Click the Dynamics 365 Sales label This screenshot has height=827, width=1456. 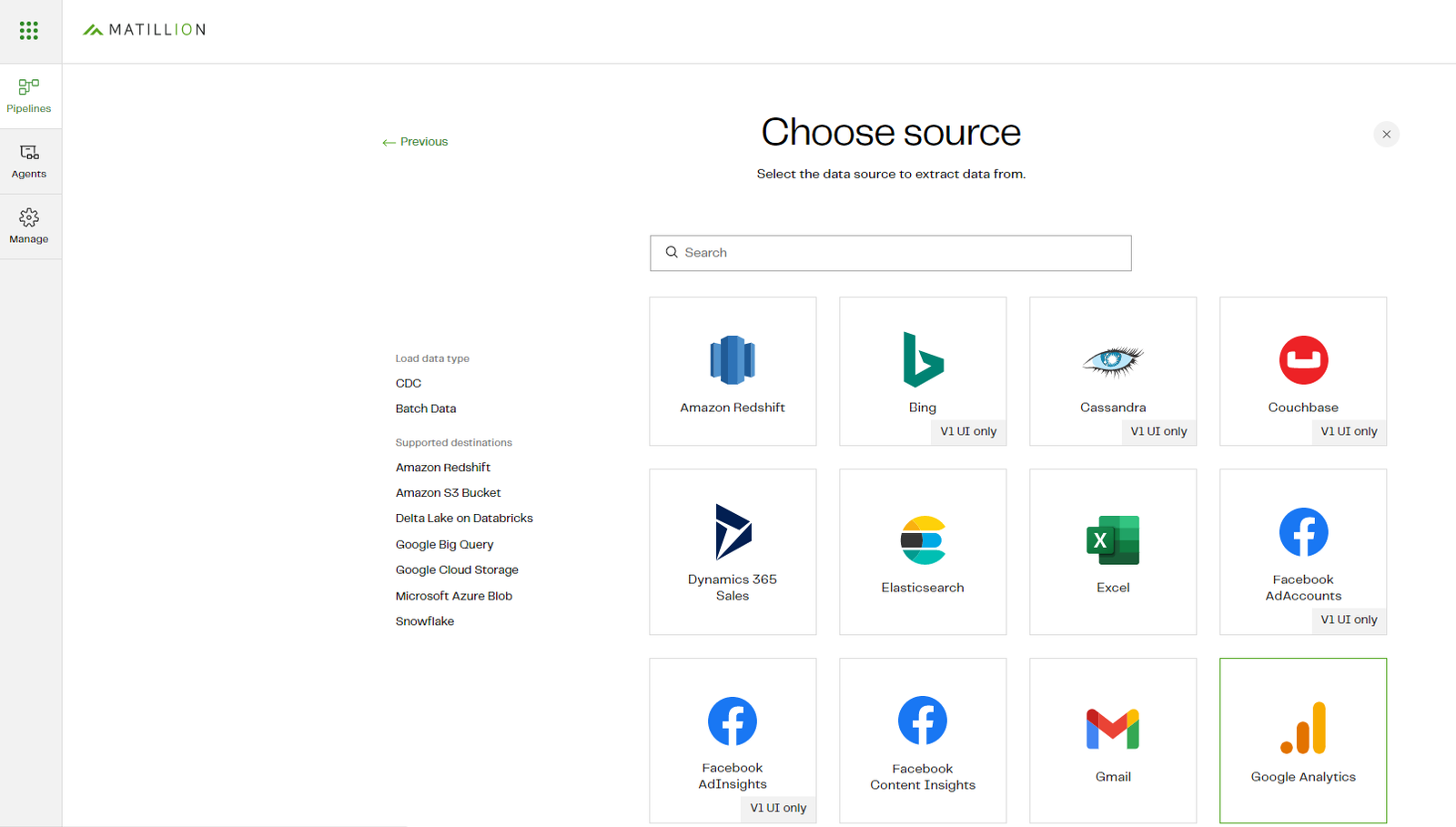coord(733,588)
